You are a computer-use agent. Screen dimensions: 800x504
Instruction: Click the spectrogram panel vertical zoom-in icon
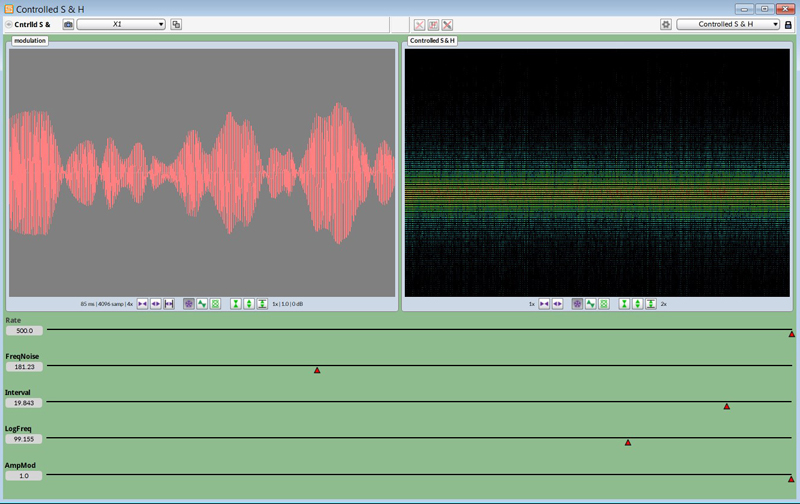[x=624, y=304]
